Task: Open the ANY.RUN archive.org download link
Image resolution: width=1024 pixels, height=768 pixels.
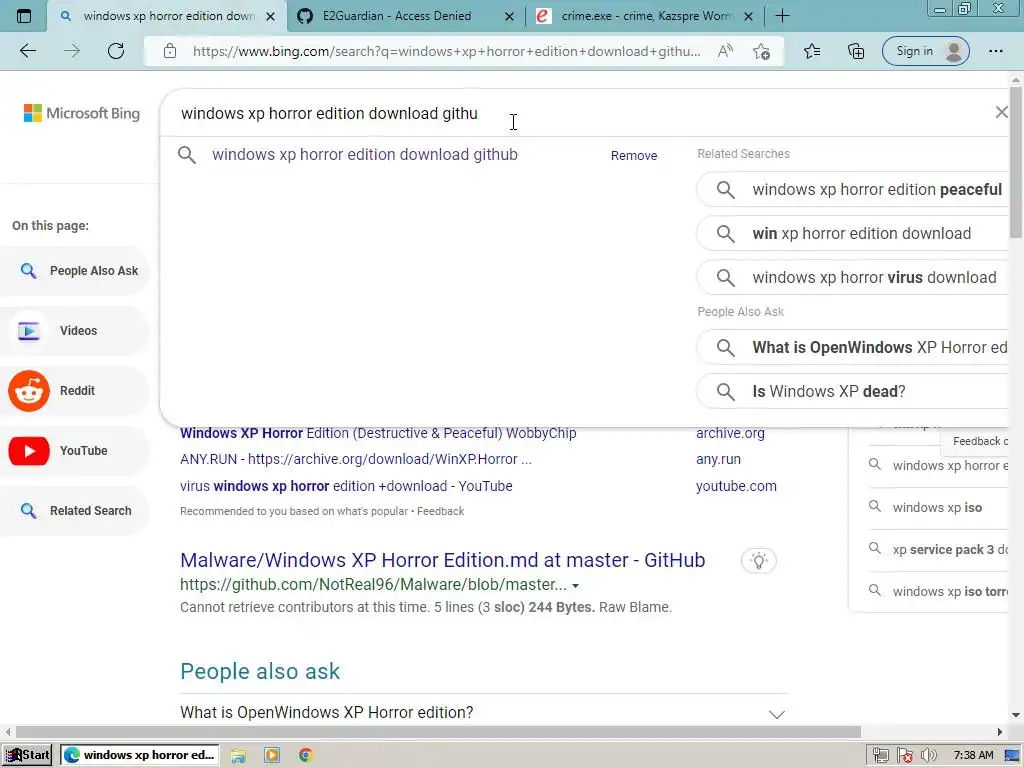Action: point(356,459)
